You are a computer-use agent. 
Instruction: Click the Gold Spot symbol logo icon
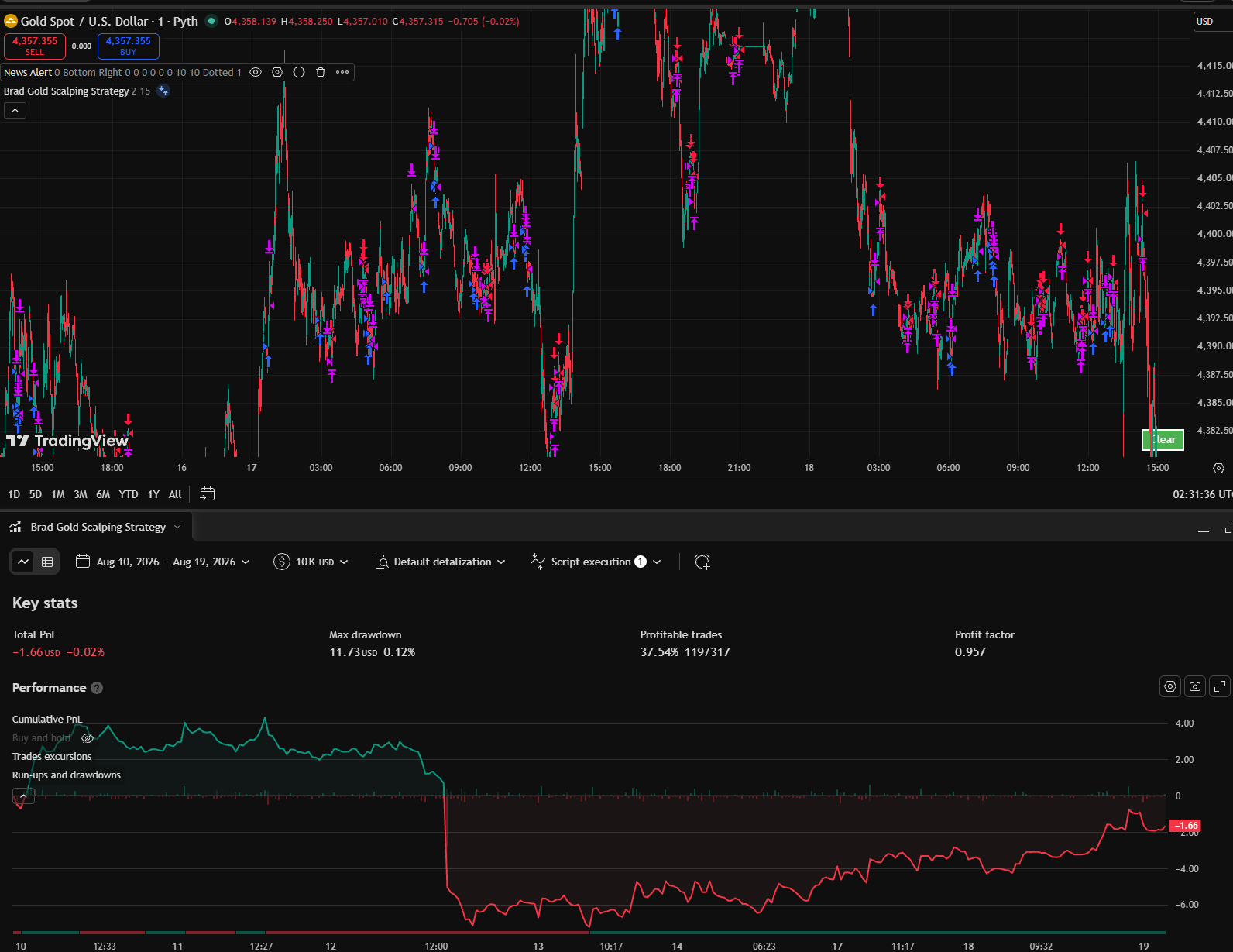tap(11, 21)
